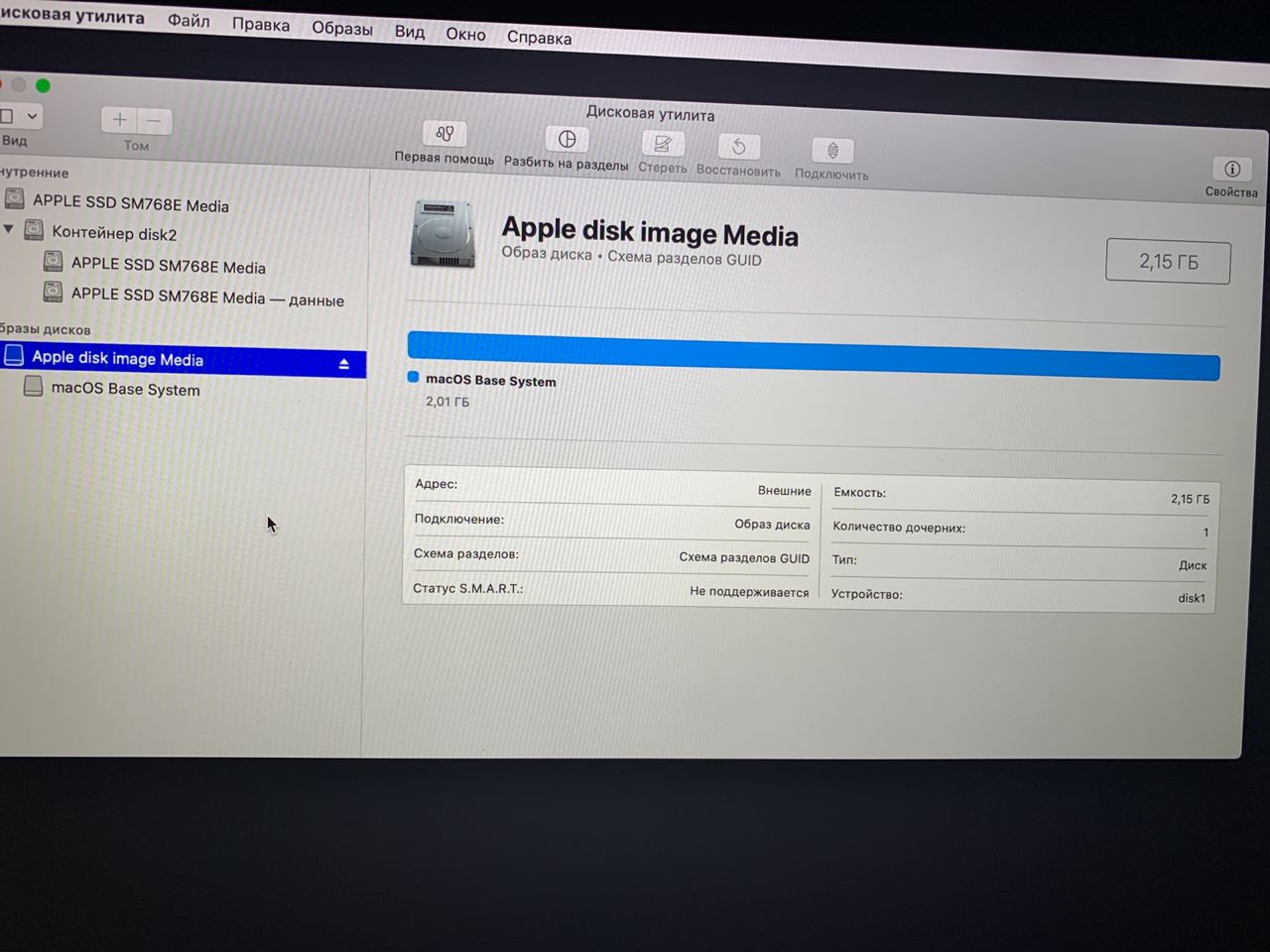Eject Apple disk image Media via eject icon
Image resolution: width=1270 pixels, height=952 pixels.
(x=343, y=364)
